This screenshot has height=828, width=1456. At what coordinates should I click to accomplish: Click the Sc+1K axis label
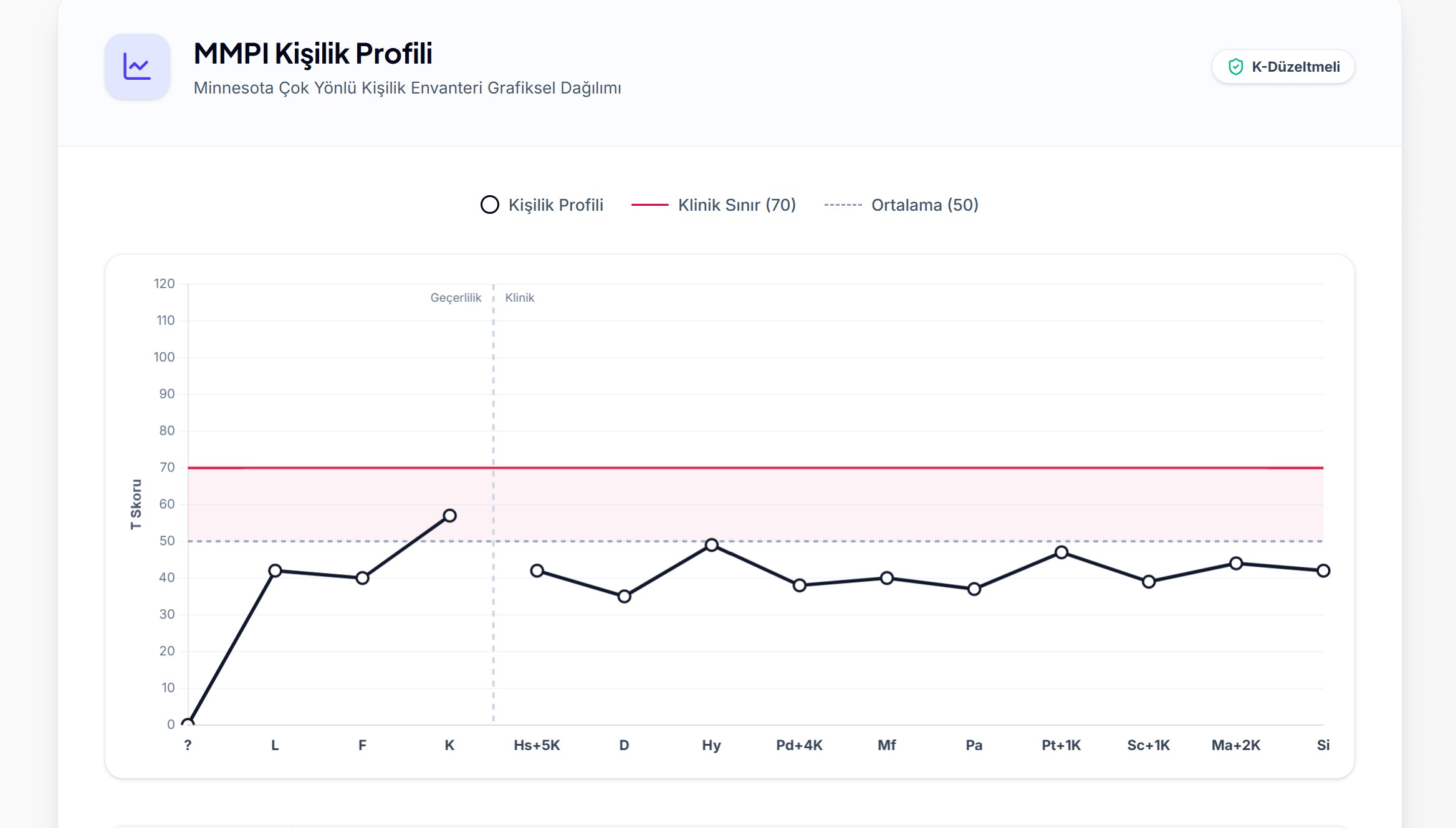coord(1149,745)
